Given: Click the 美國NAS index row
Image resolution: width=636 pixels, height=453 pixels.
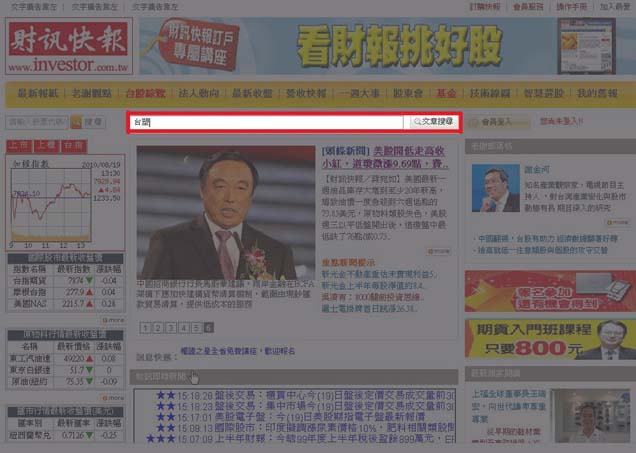Looking at the screenshot, I should 65,303.
